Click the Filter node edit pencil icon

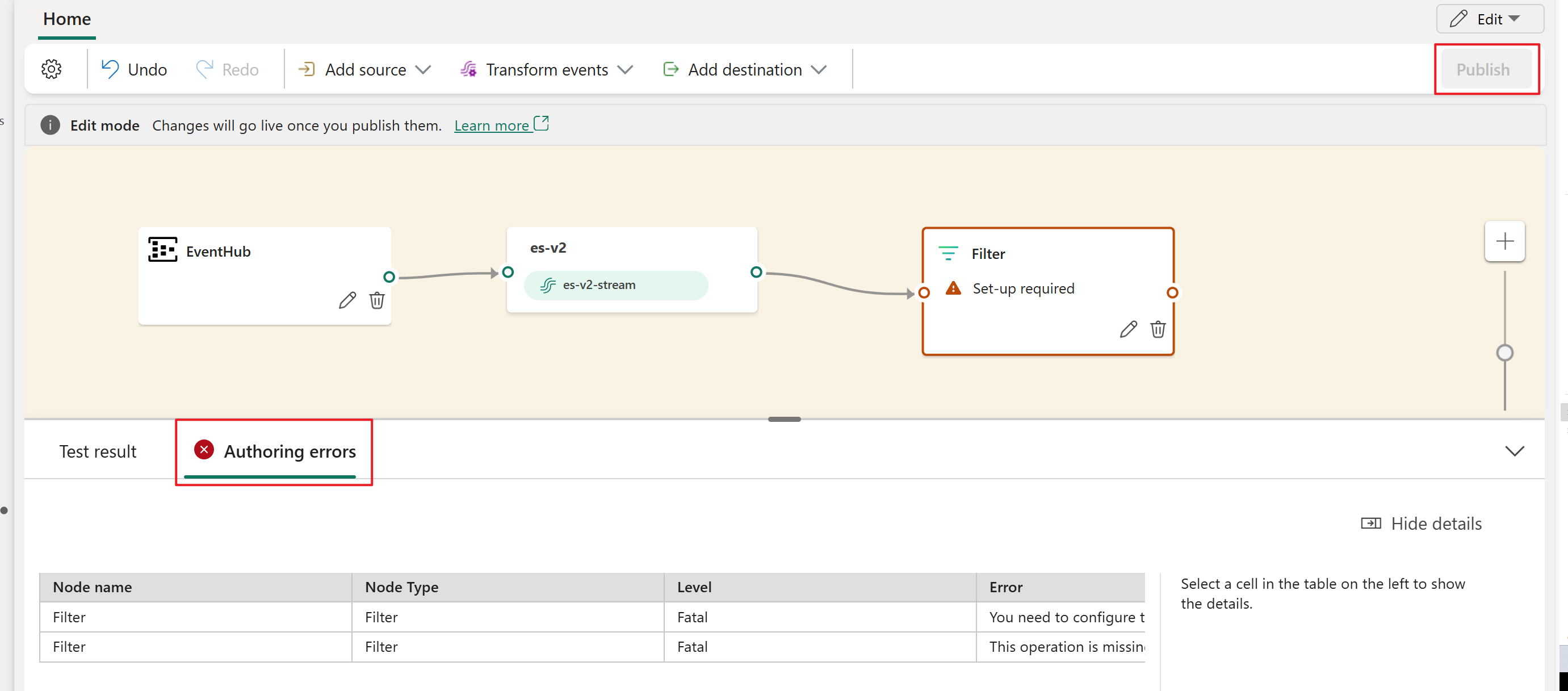click(x=1128, y=329)
